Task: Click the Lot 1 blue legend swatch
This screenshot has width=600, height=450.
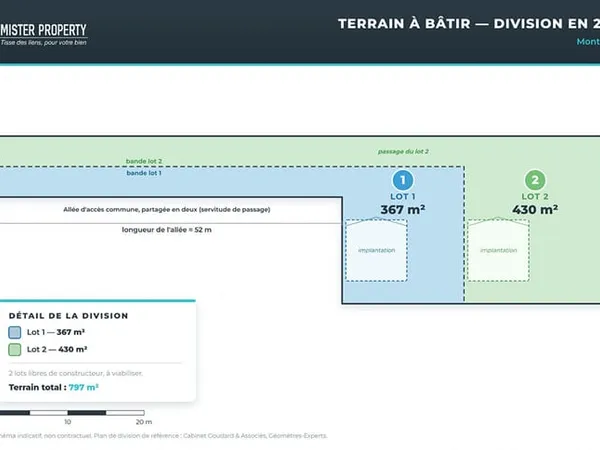Action: (15, 332)
